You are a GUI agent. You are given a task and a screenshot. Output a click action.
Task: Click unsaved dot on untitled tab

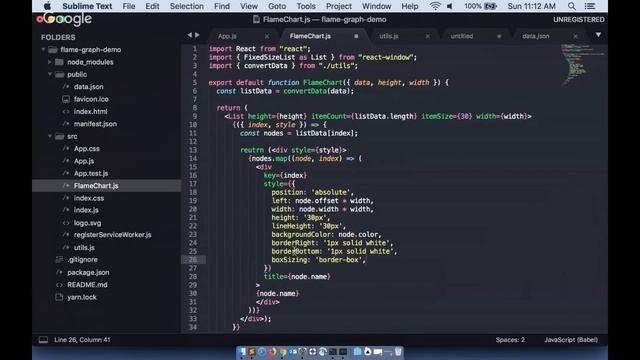tap(499, 36)
